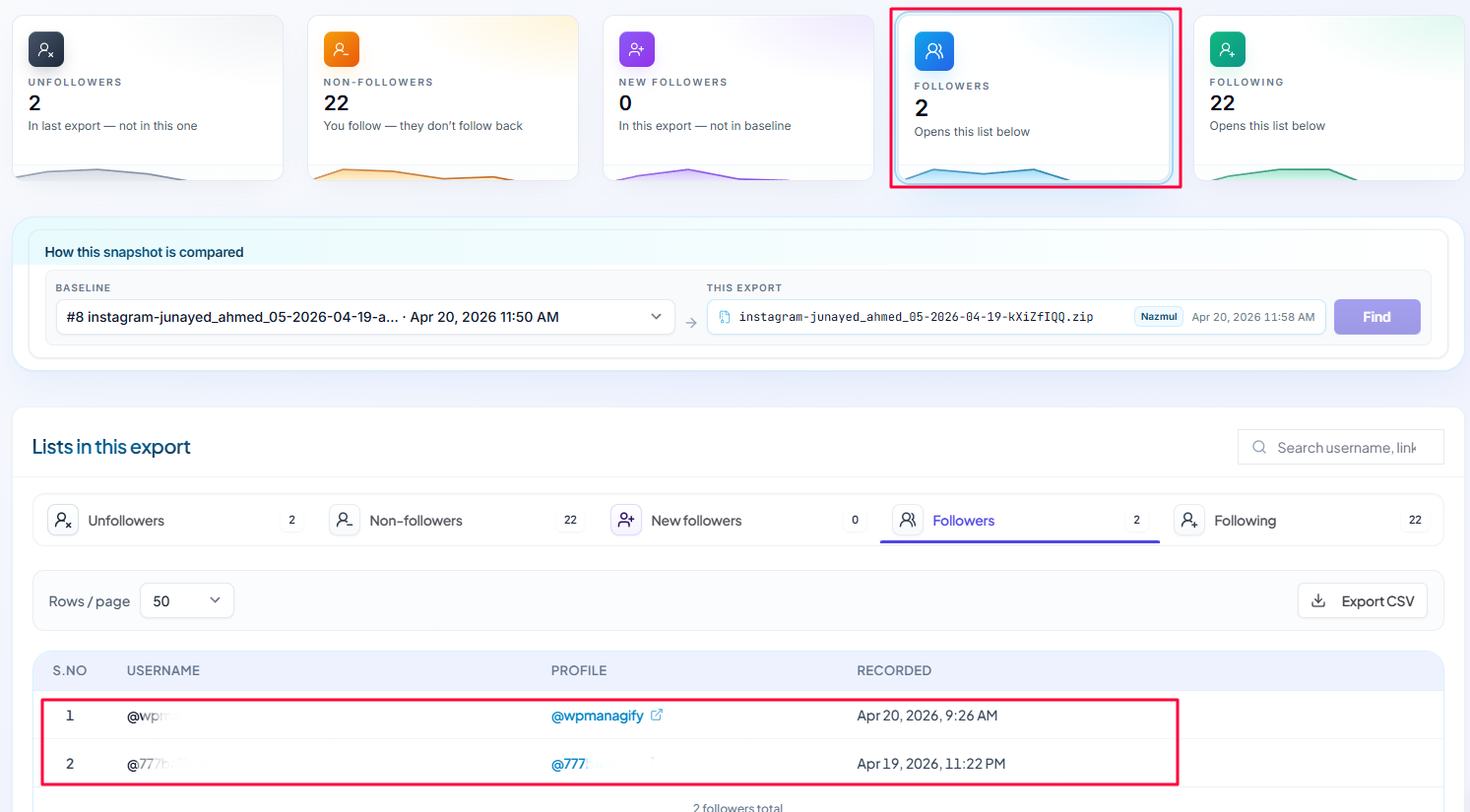Click the orange Non-followers card icon
Viewport: 1470px width, 812px height.
point(342,49)
